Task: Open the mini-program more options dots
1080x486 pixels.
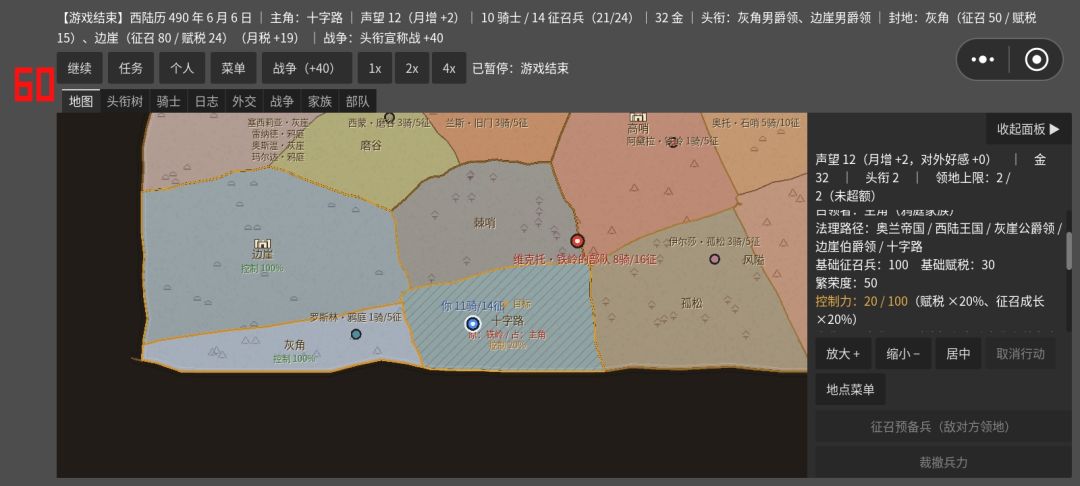Action: [x=982, y=60]
